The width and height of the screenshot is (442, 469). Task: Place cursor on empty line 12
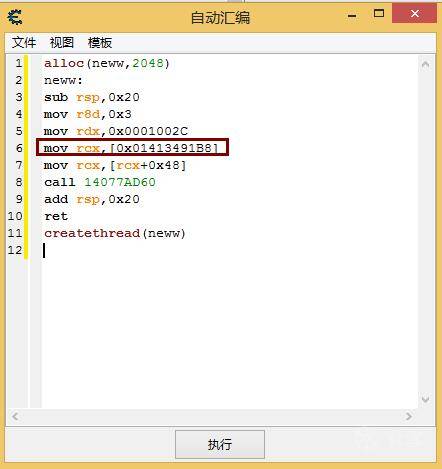click(x=230, y=250)
